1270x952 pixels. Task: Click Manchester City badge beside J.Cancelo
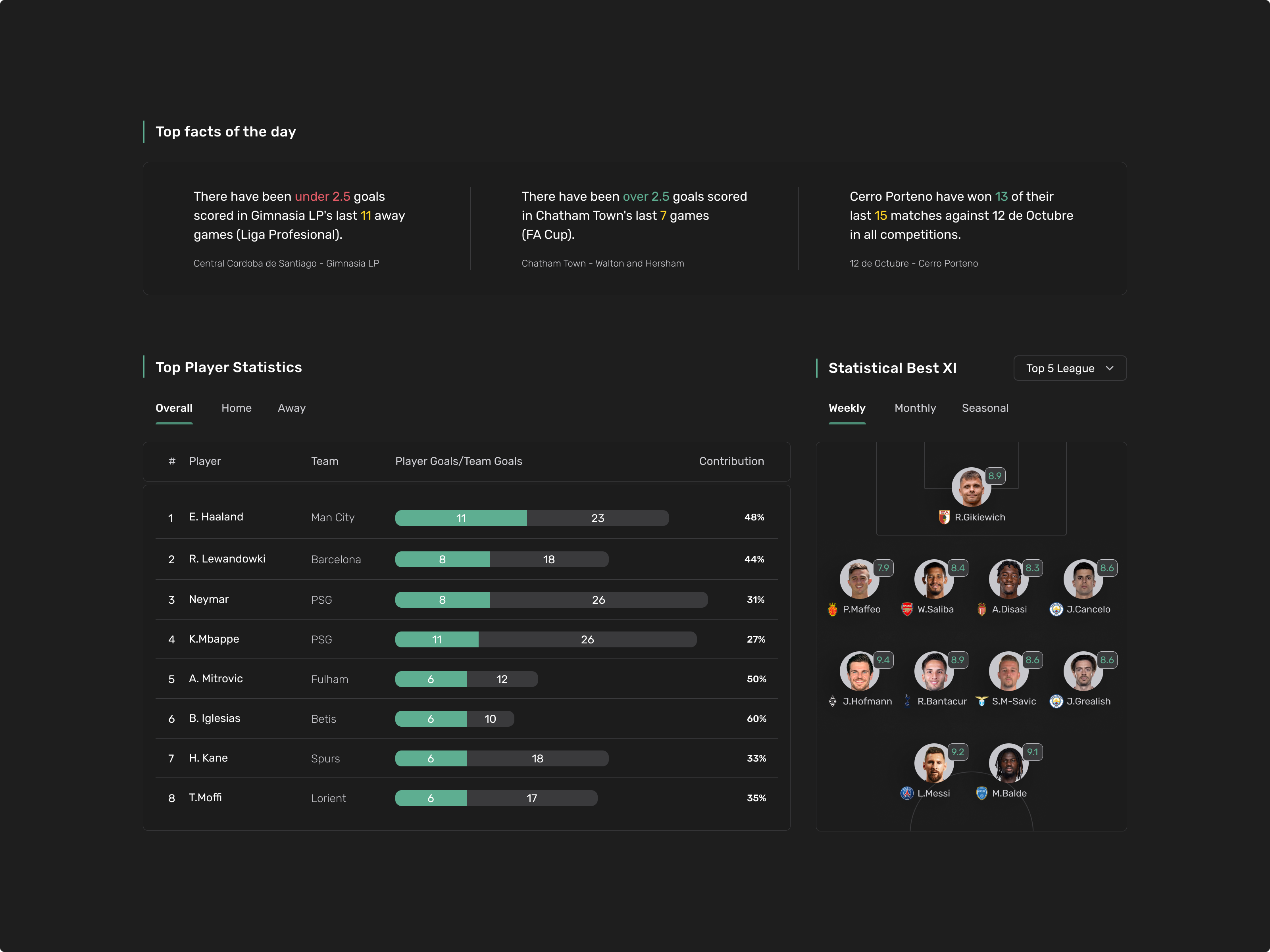point(1056,609)
